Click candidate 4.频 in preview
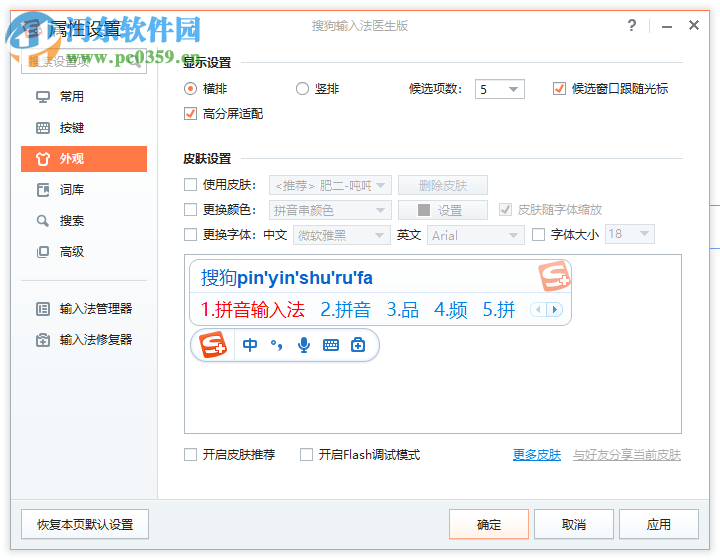Viewport: 720px width, 560px height. point(451,310)
